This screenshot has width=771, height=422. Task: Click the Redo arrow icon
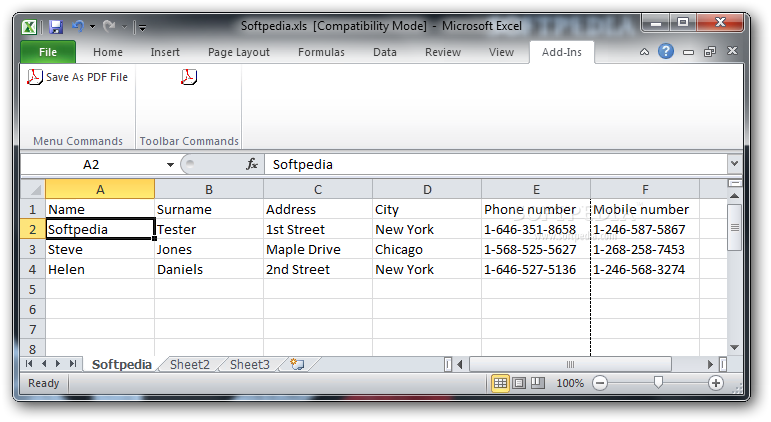pos(109,26)
